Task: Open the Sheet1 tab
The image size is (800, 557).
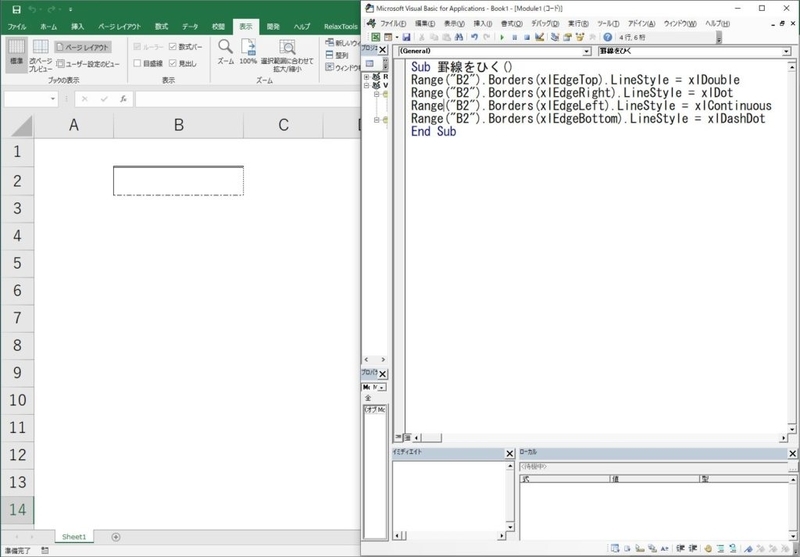Action: pos(74,537)
